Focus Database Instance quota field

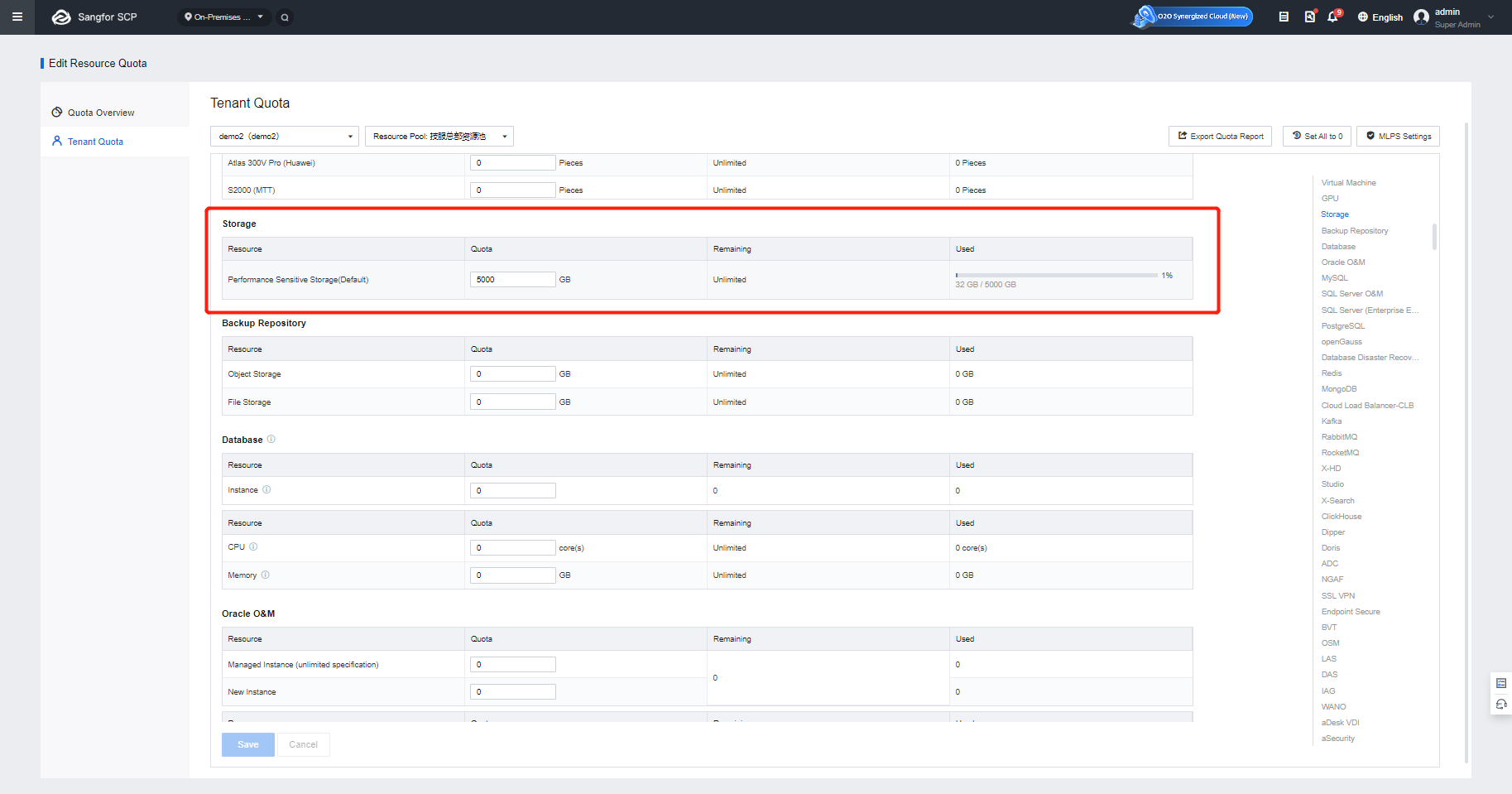(x=513, y=490)
